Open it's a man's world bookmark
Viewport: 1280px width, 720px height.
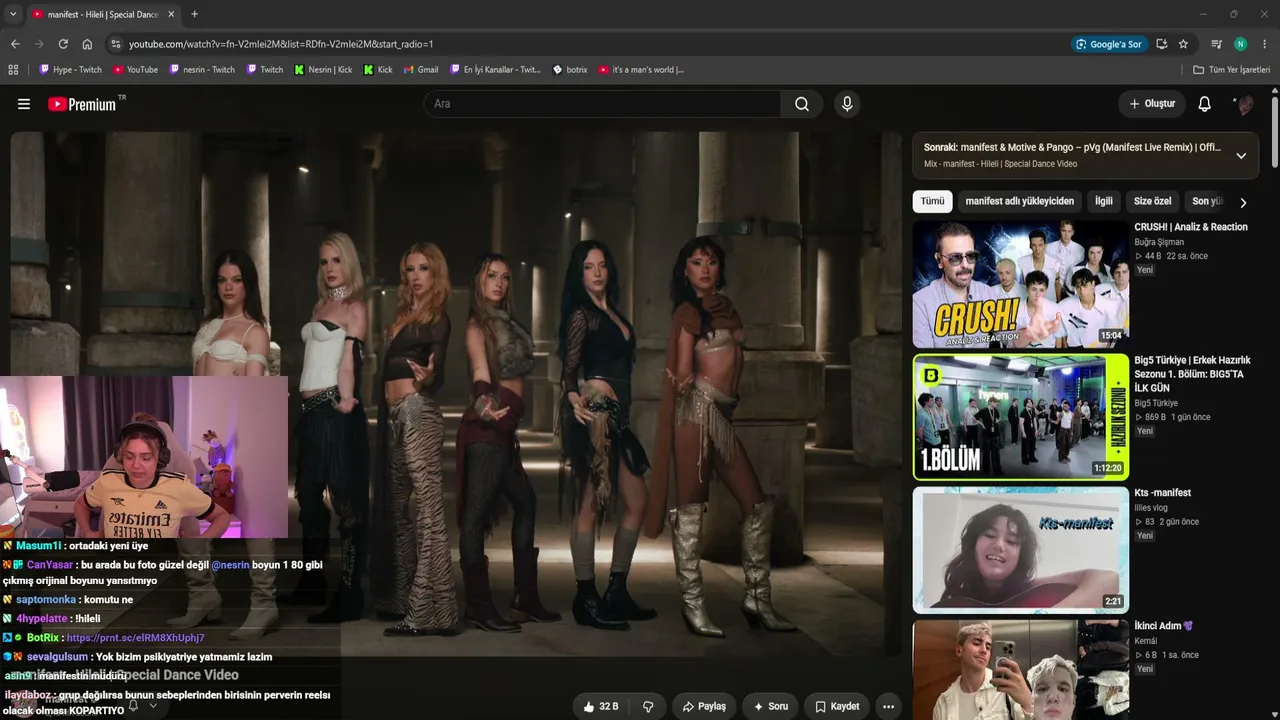pyautogui.click(x=641, y=70)
